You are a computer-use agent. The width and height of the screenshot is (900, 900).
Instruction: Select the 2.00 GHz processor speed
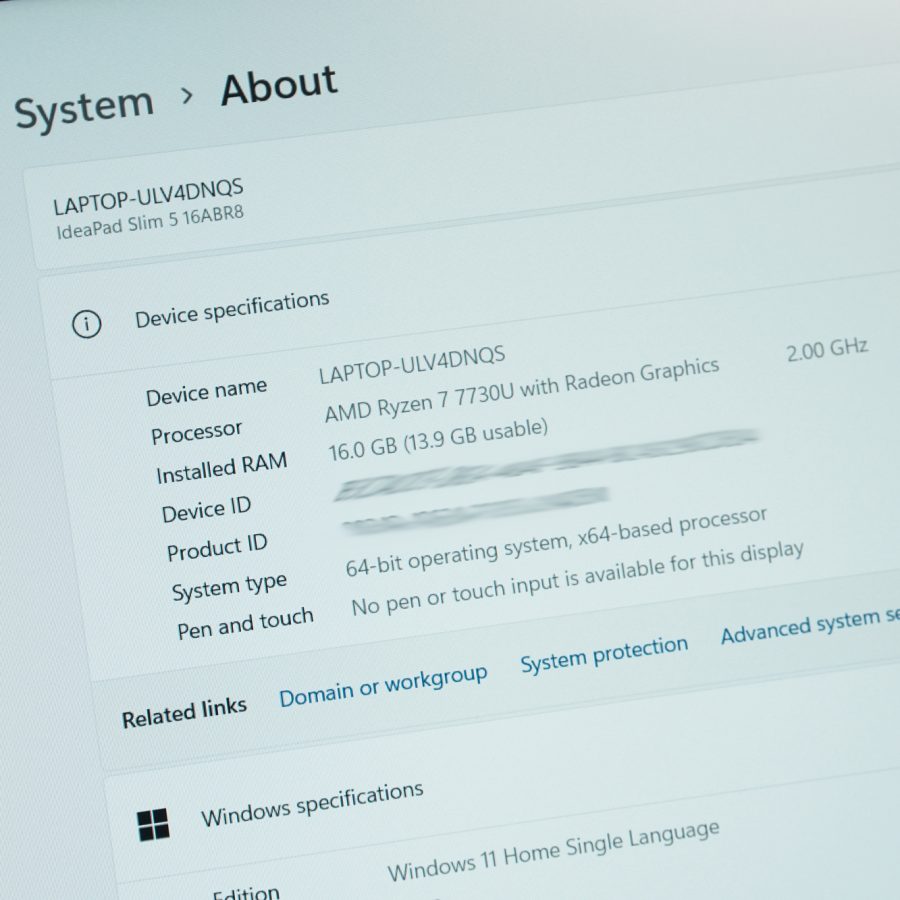coord(827,348)
